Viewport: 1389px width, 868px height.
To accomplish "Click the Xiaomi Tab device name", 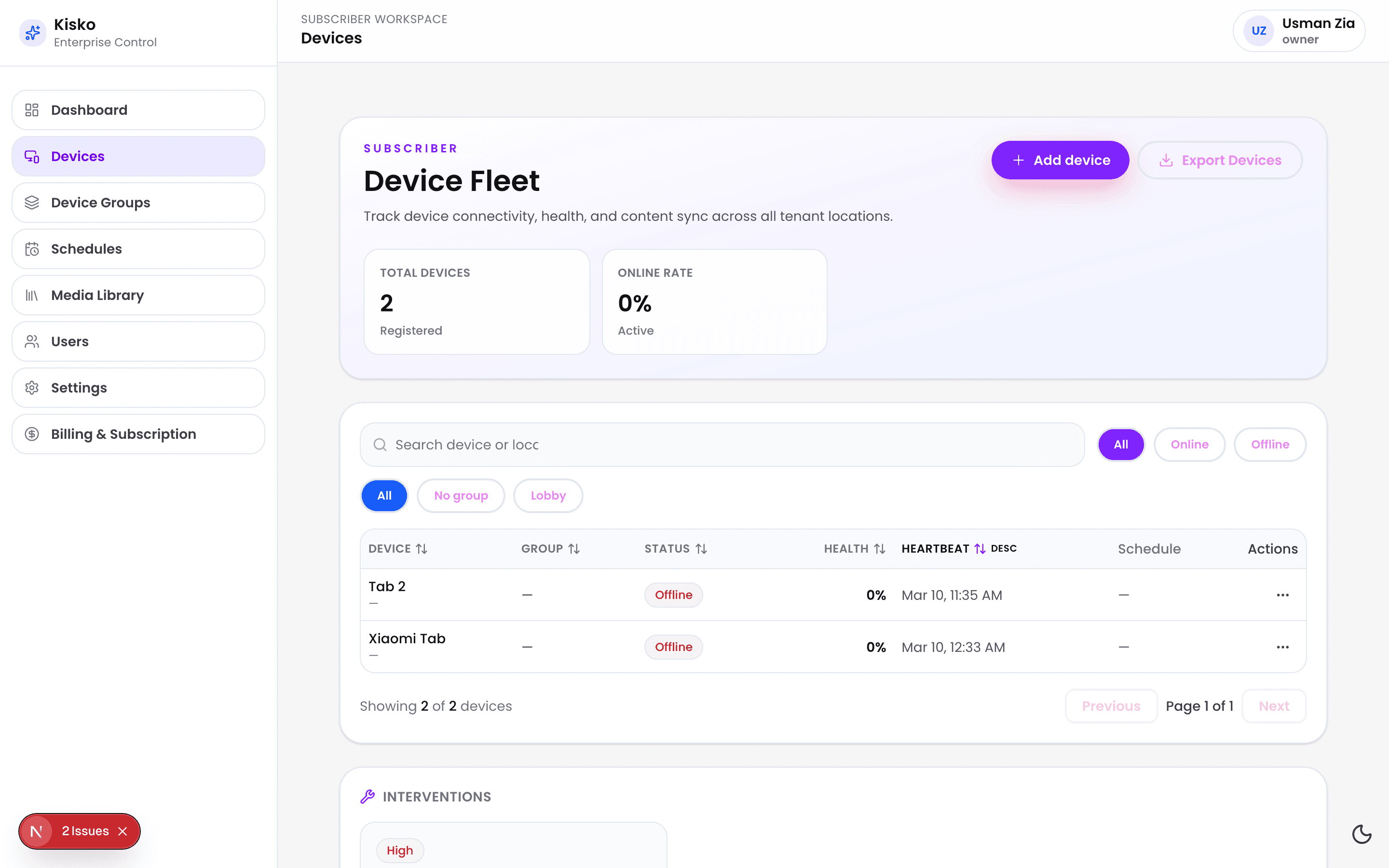I will (x=407, y=638).
